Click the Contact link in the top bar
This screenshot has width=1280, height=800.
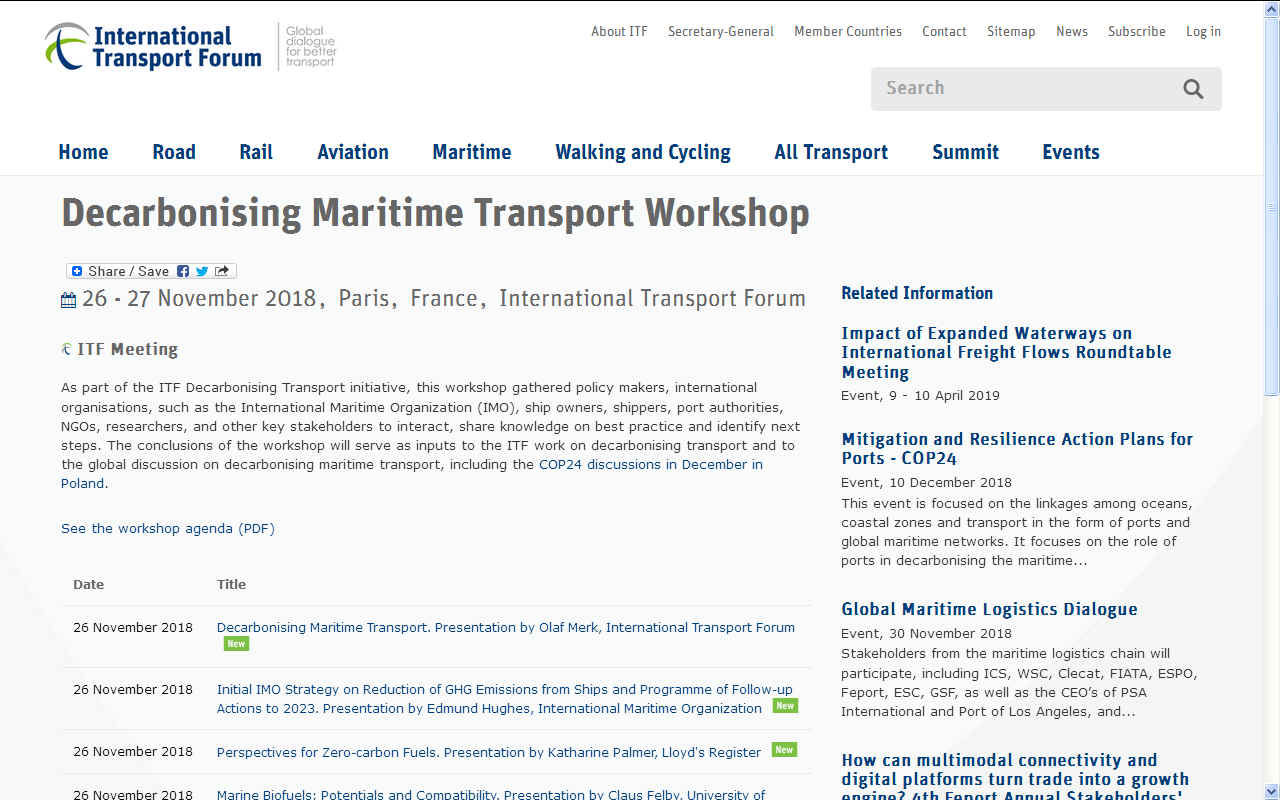[x=944, y=31]
